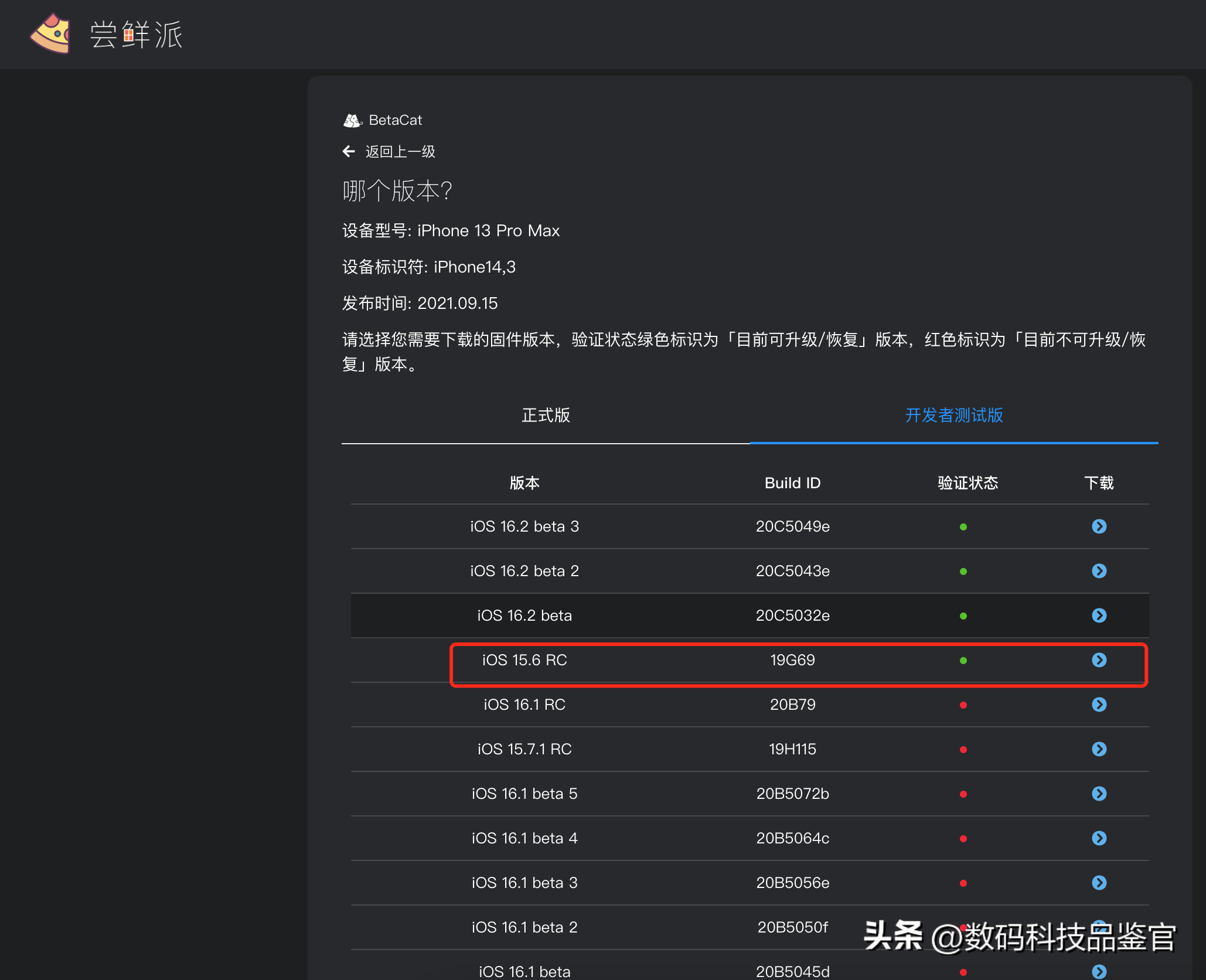This screenshot has width=1206, height=980.
Task: Click the green status dot for iOS 16.2 beta 2
Action: point(963,571)
